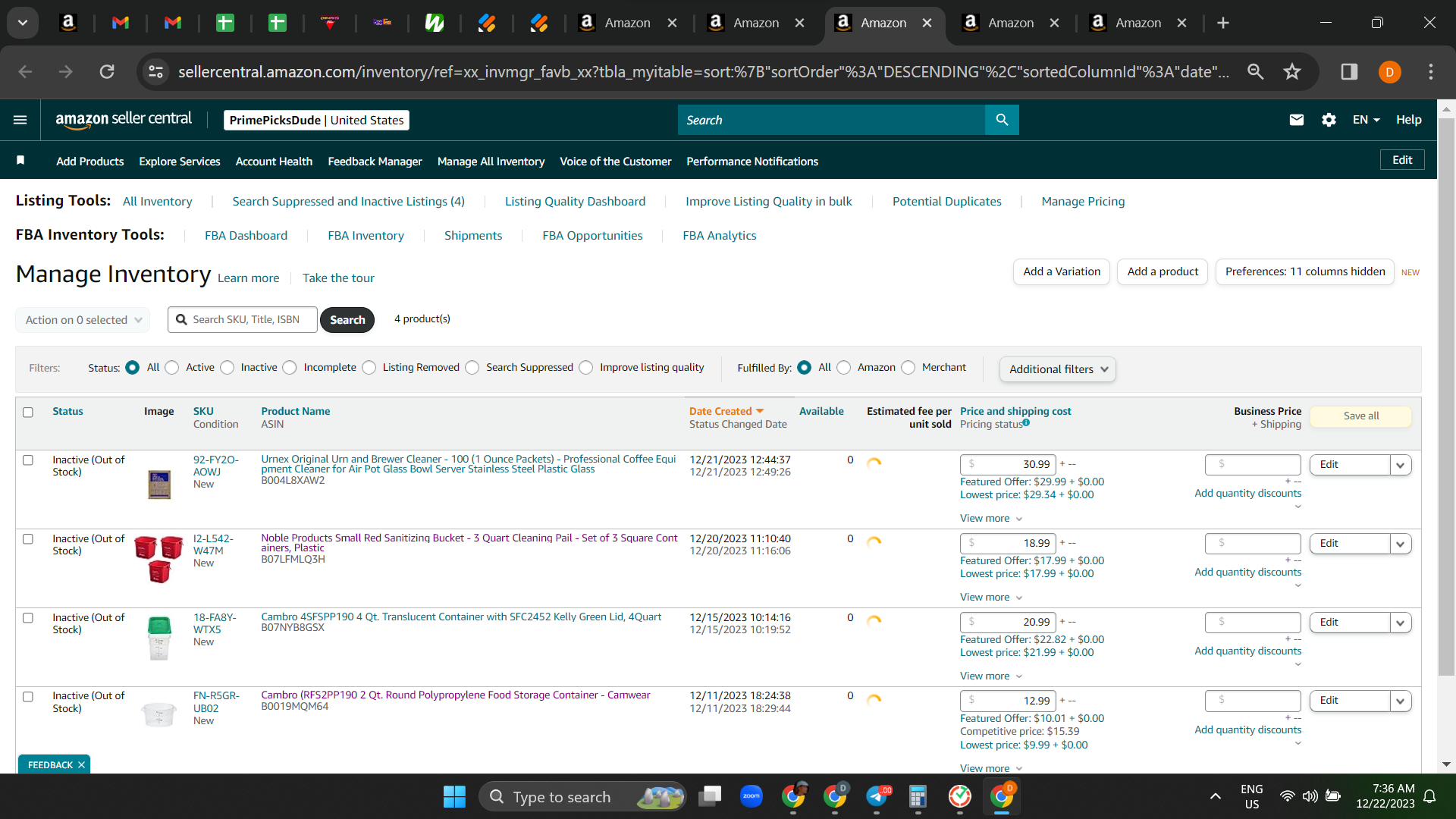Click the Date Created sort arrow
This screenshot has height=819, width=1456.
pos(760,411)
